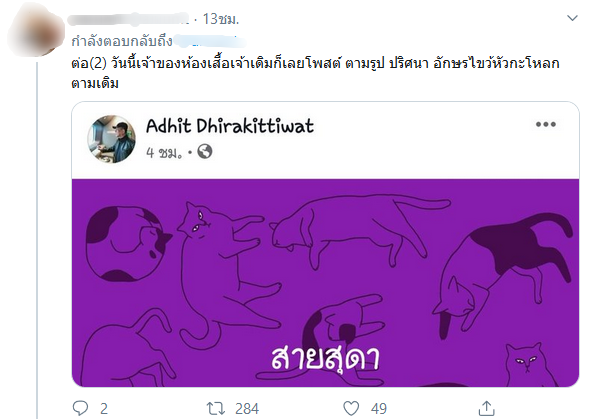Click the 4 ชม. post timestamp
This screenshot has width=594, height=419.
164,152
